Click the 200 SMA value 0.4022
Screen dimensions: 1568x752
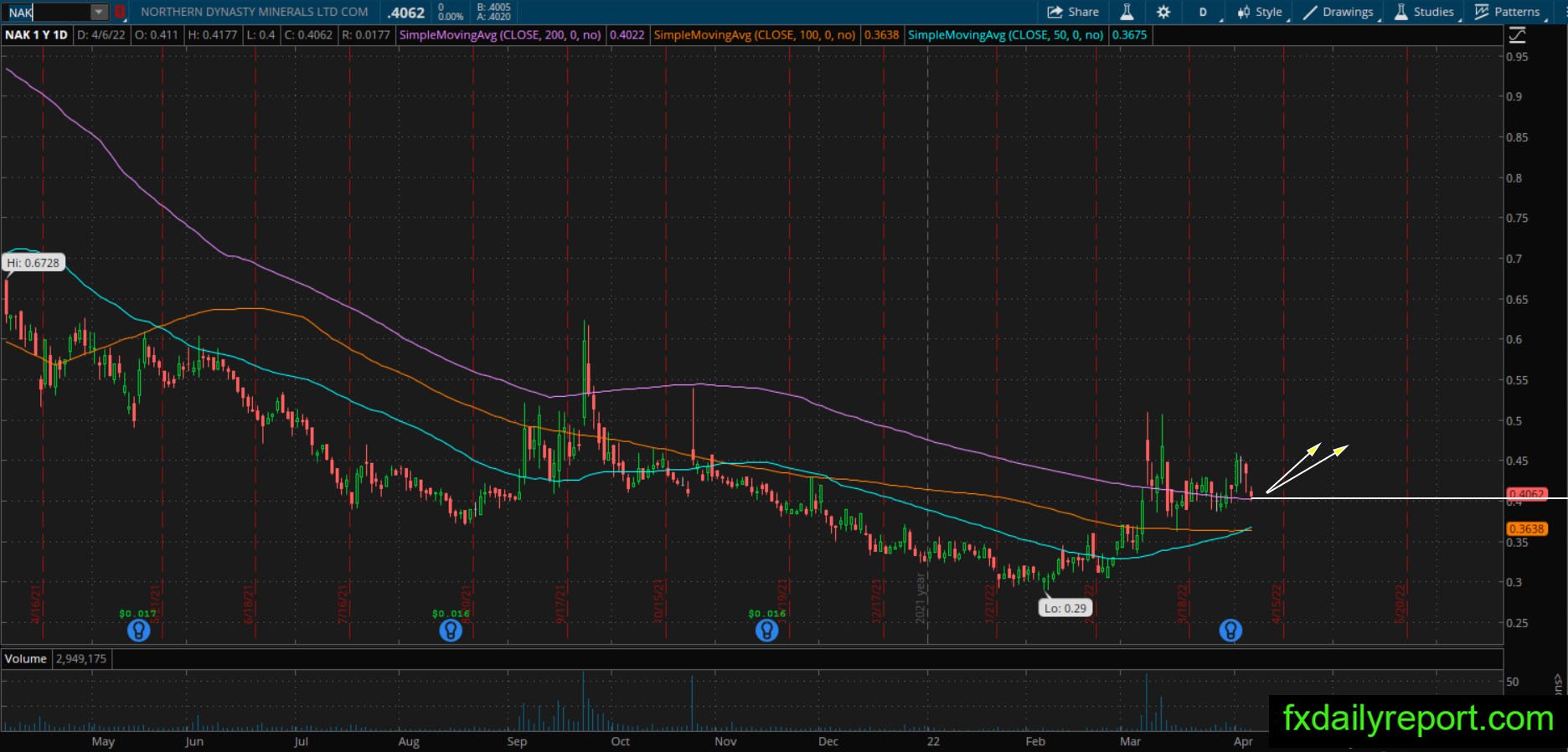627,35
